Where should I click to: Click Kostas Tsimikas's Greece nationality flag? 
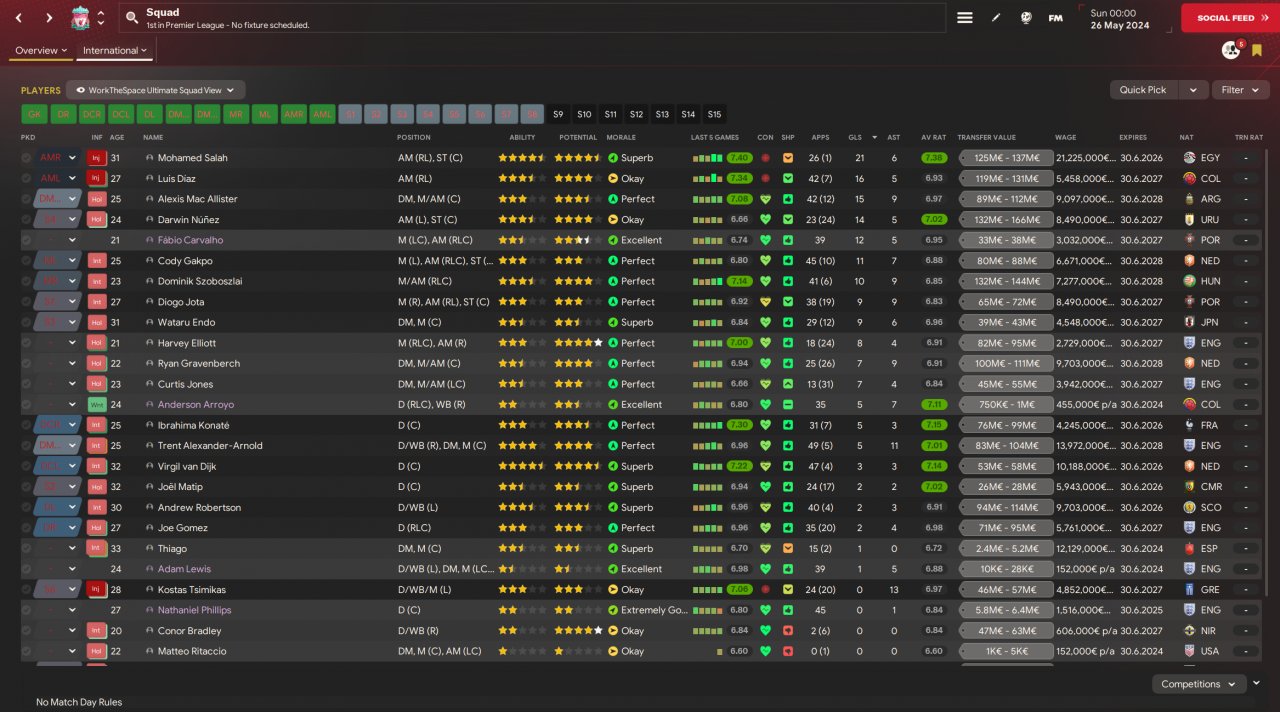tap(1189, 590)
